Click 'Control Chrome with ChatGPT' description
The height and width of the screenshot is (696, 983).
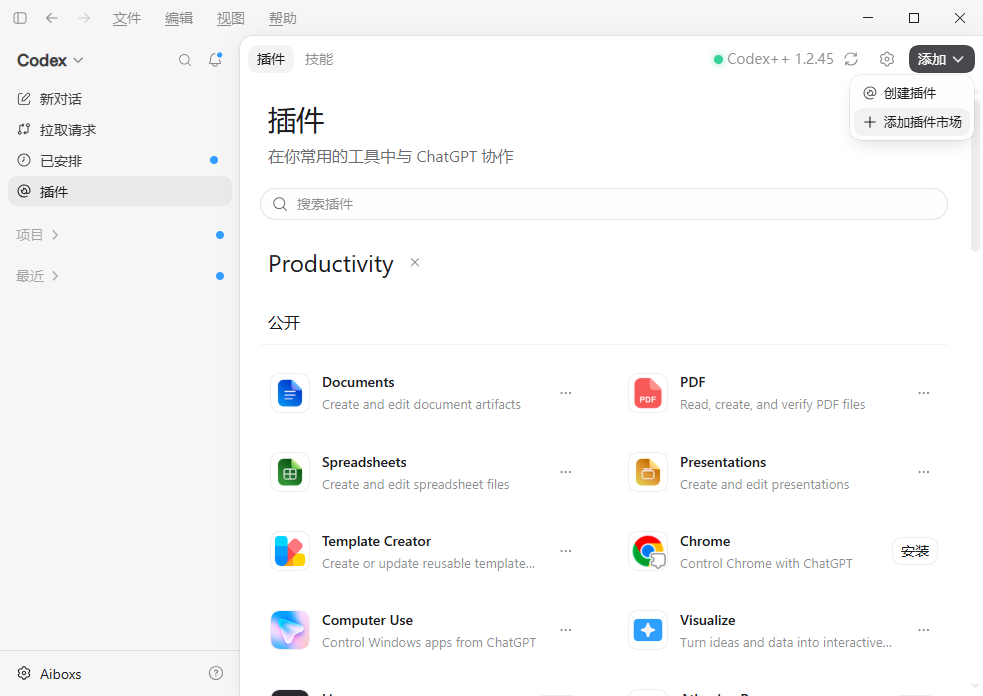(766, 564)
